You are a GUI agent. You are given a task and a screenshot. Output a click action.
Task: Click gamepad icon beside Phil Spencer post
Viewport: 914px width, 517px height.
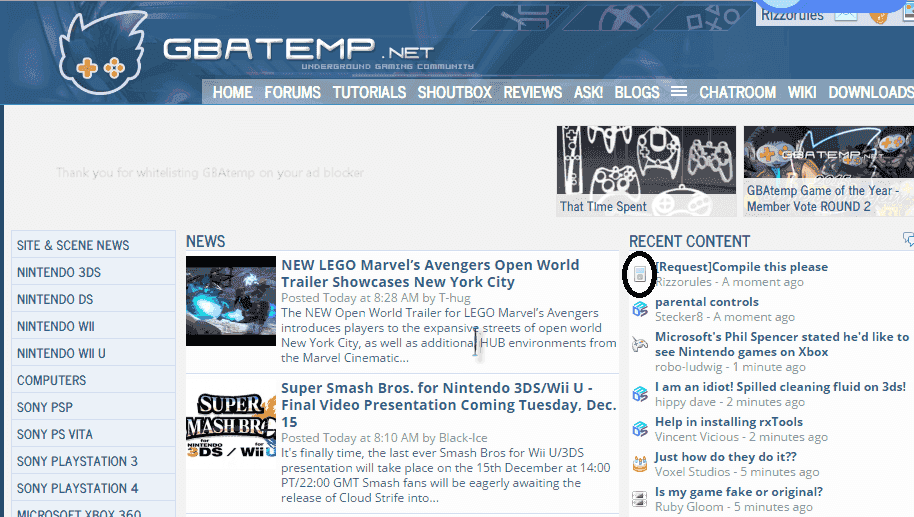[640, 344]
